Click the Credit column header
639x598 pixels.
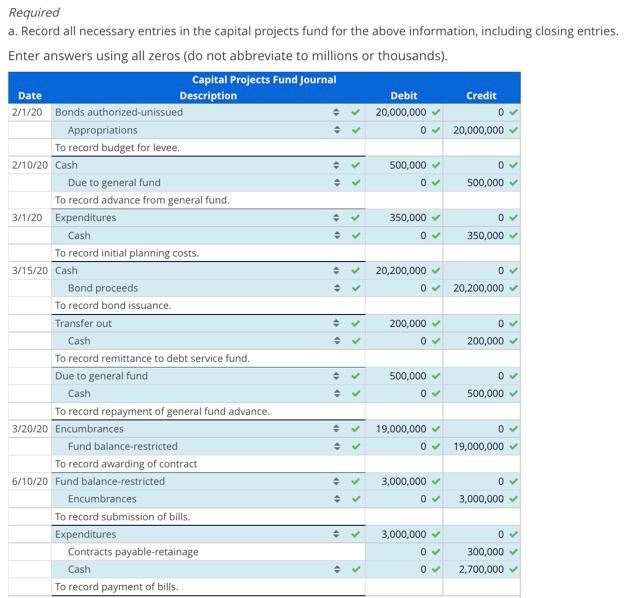(x=481, y=96)
